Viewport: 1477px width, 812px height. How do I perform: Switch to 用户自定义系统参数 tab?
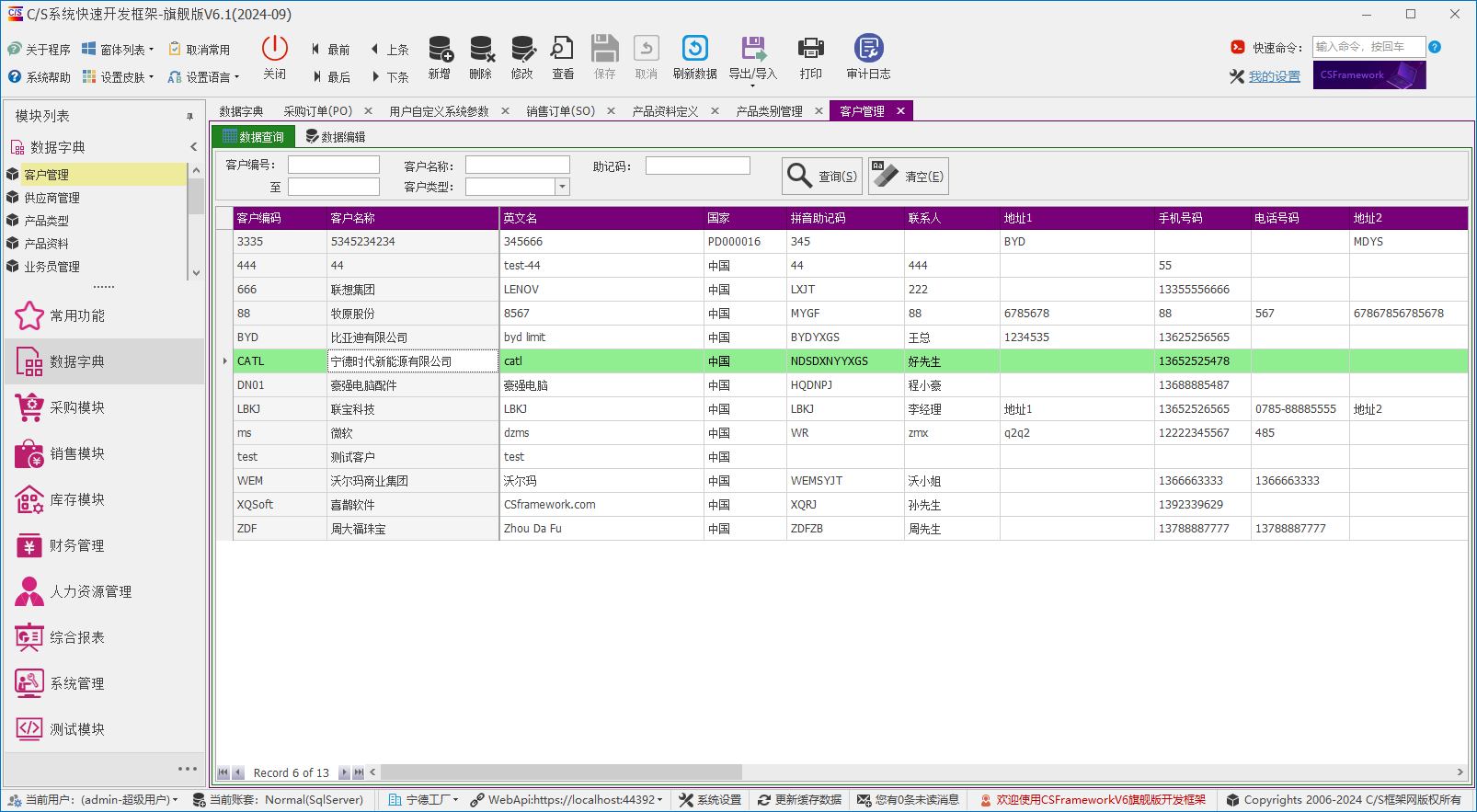click(x=439, y=111)
